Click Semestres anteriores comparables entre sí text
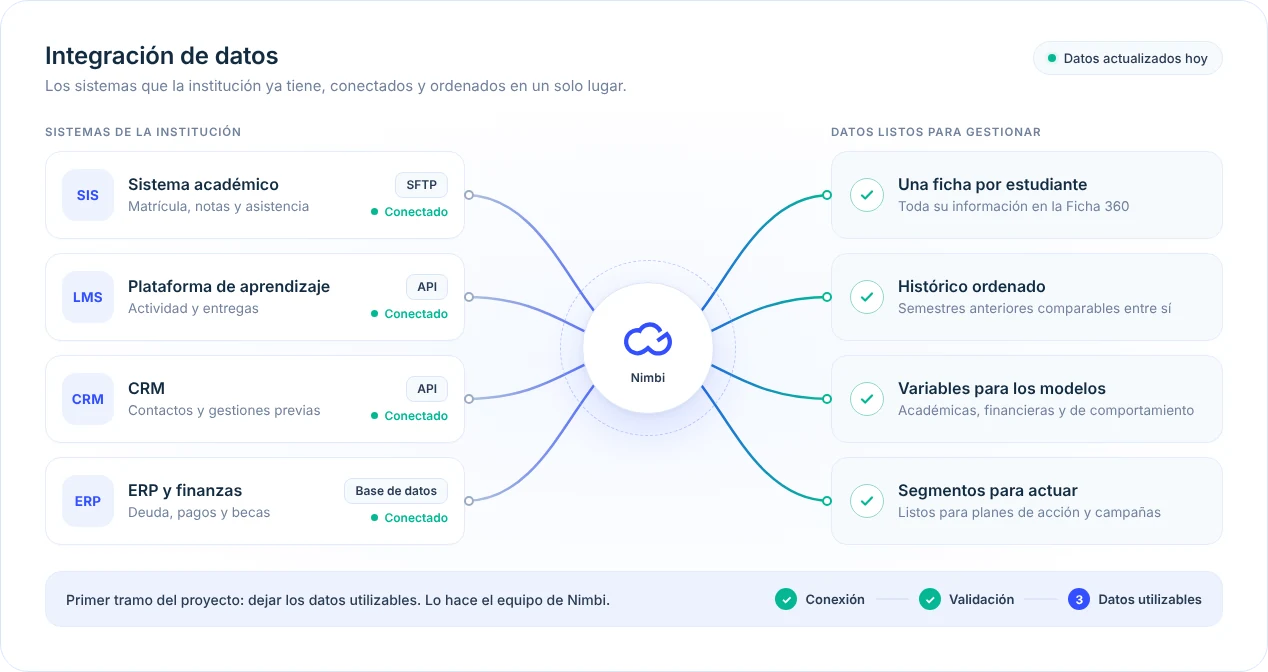Viewport: 1268px width, 672px height. [x=1034, y=309]
